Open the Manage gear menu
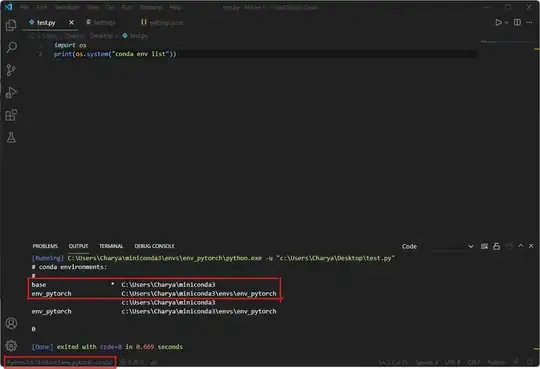 point(11,345)
